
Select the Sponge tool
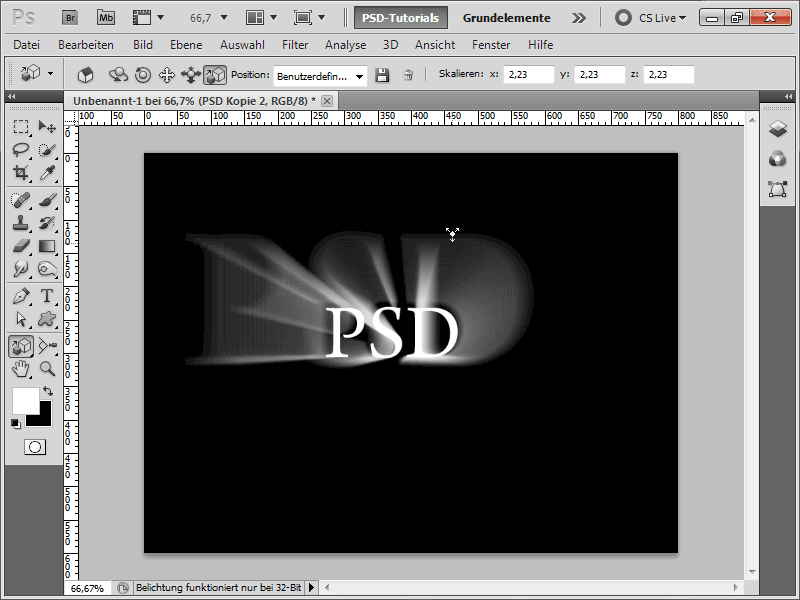tap(47, 269)
